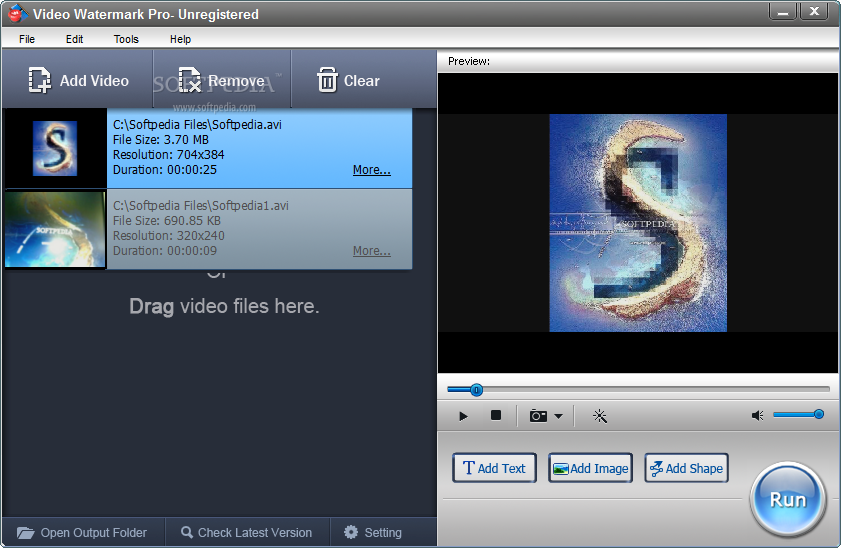This screenshot has height=548, width=841.
Task: Add an image watermark
Action: (590, 468)
